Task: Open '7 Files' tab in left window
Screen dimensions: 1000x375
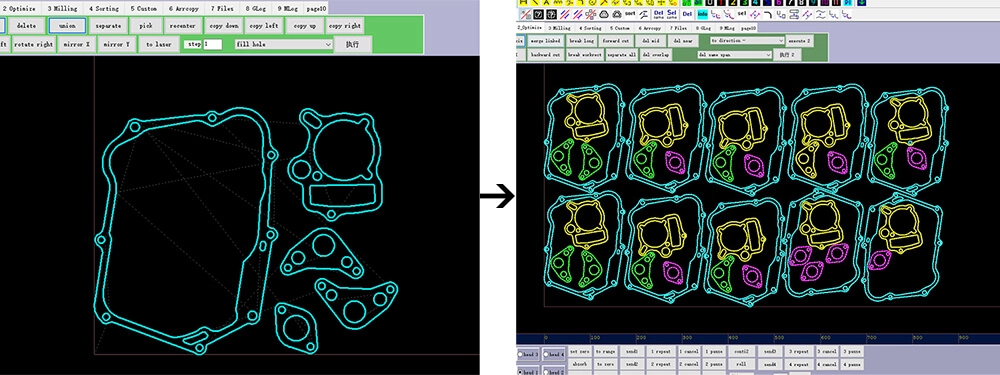Action: 222,9
